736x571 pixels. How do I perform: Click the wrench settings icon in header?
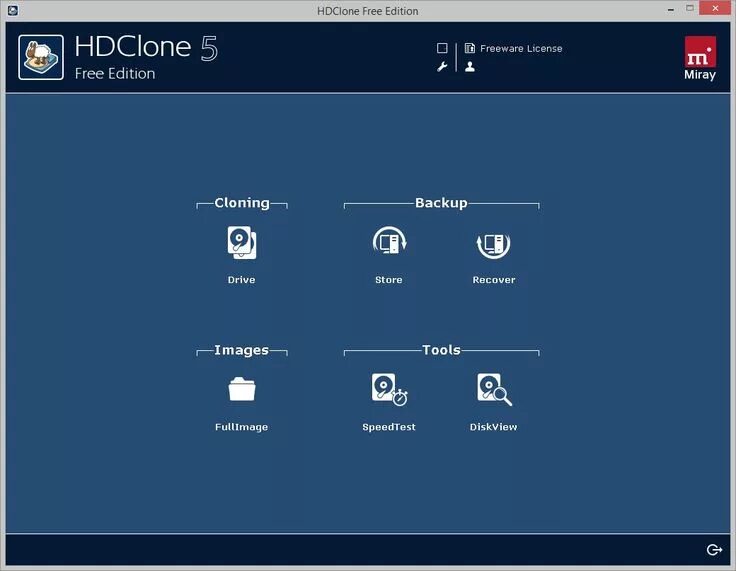pos(442,67)
